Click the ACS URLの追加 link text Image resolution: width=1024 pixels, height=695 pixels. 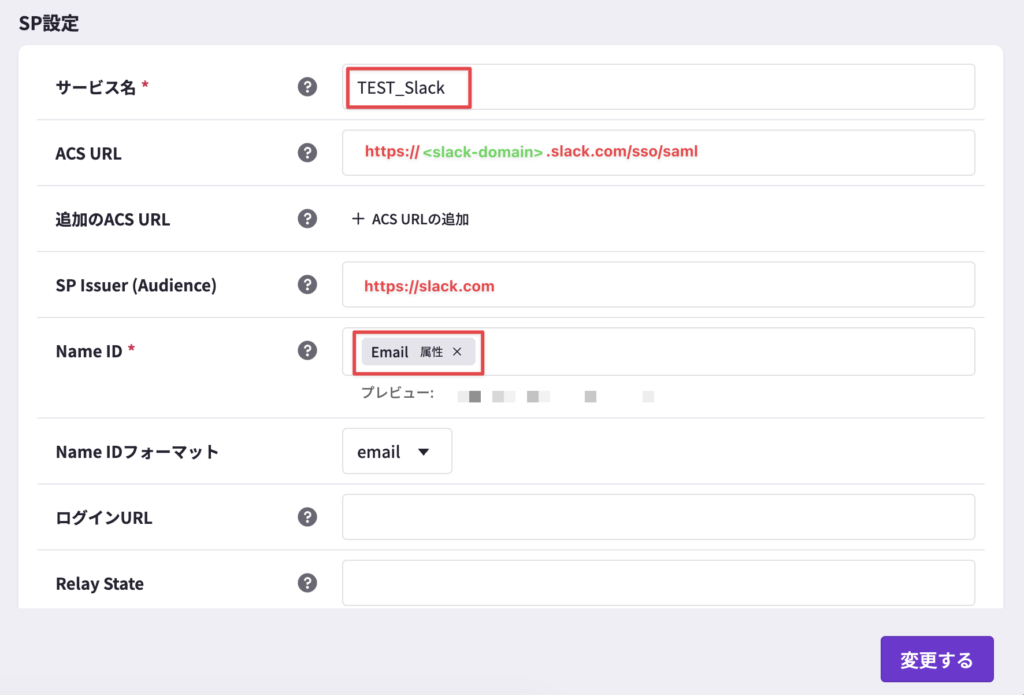[x=420, y=219]
